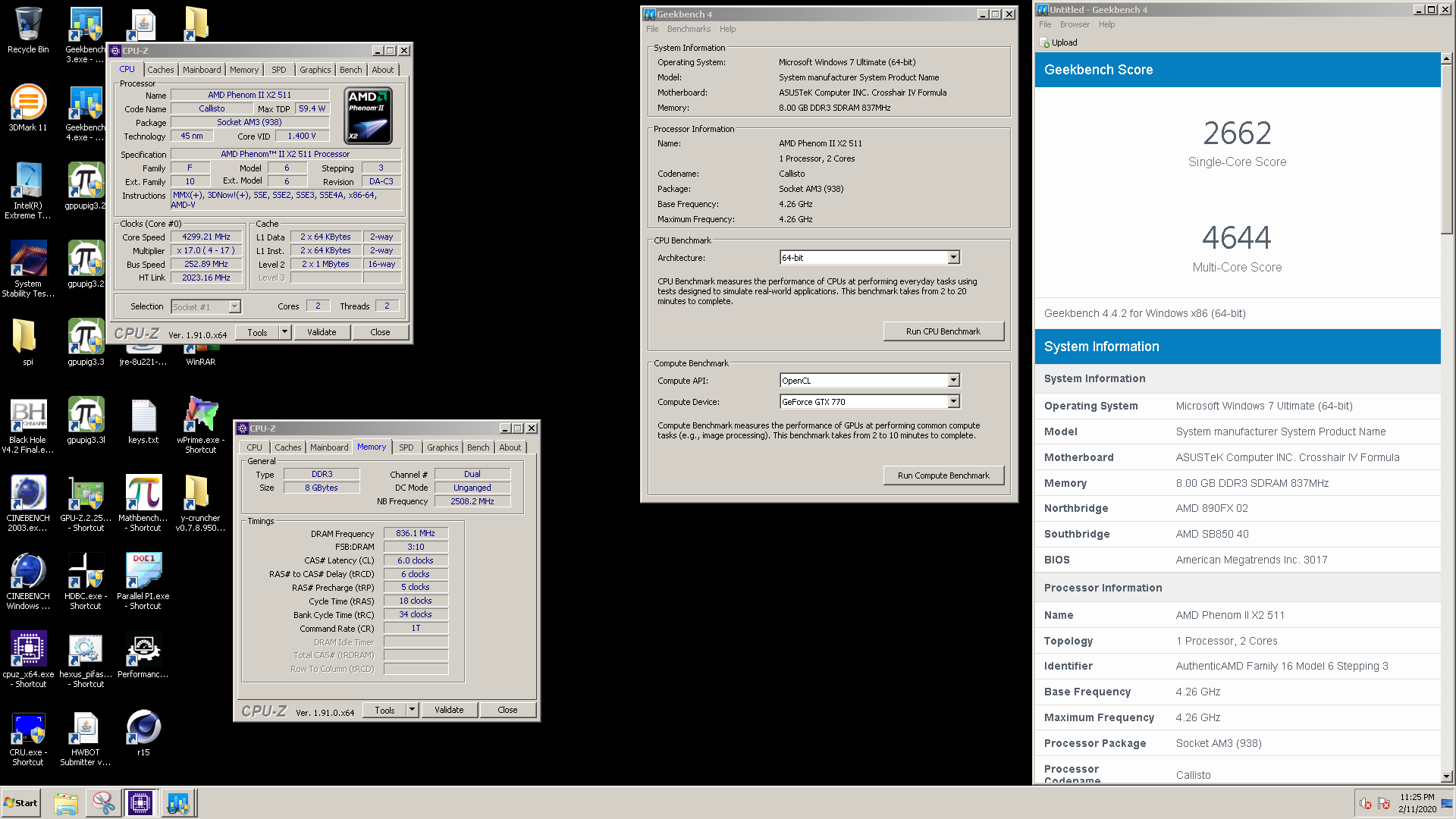Click scrollbar down arrow in Geekbench results

pyautogui.click(x=1446, y=776)
